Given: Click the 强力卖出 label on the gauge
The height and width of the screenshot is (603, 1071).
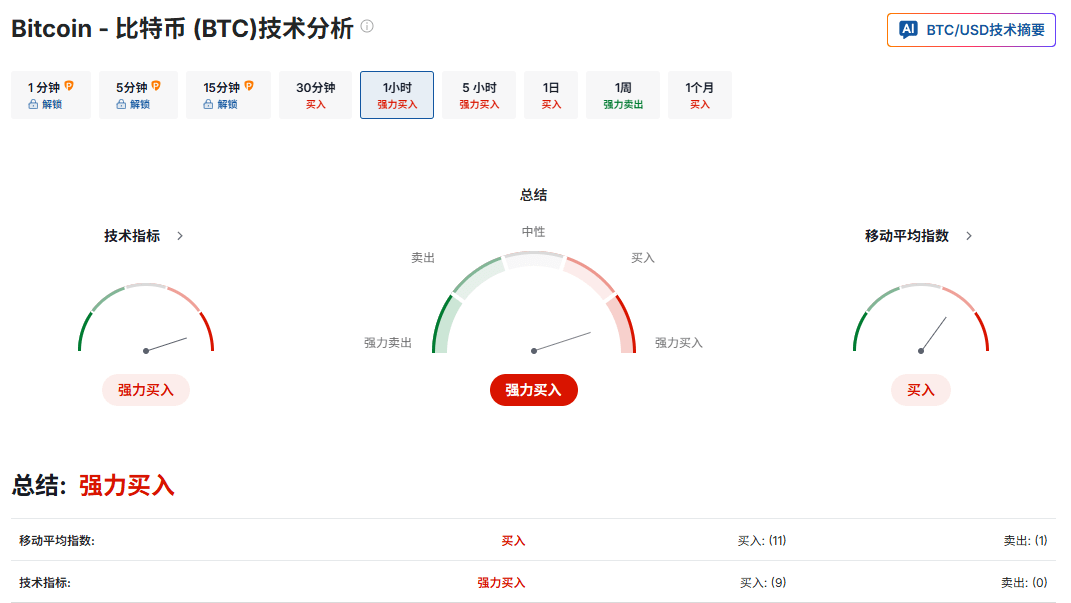Looking at the screenshot, I should point(387,343).
